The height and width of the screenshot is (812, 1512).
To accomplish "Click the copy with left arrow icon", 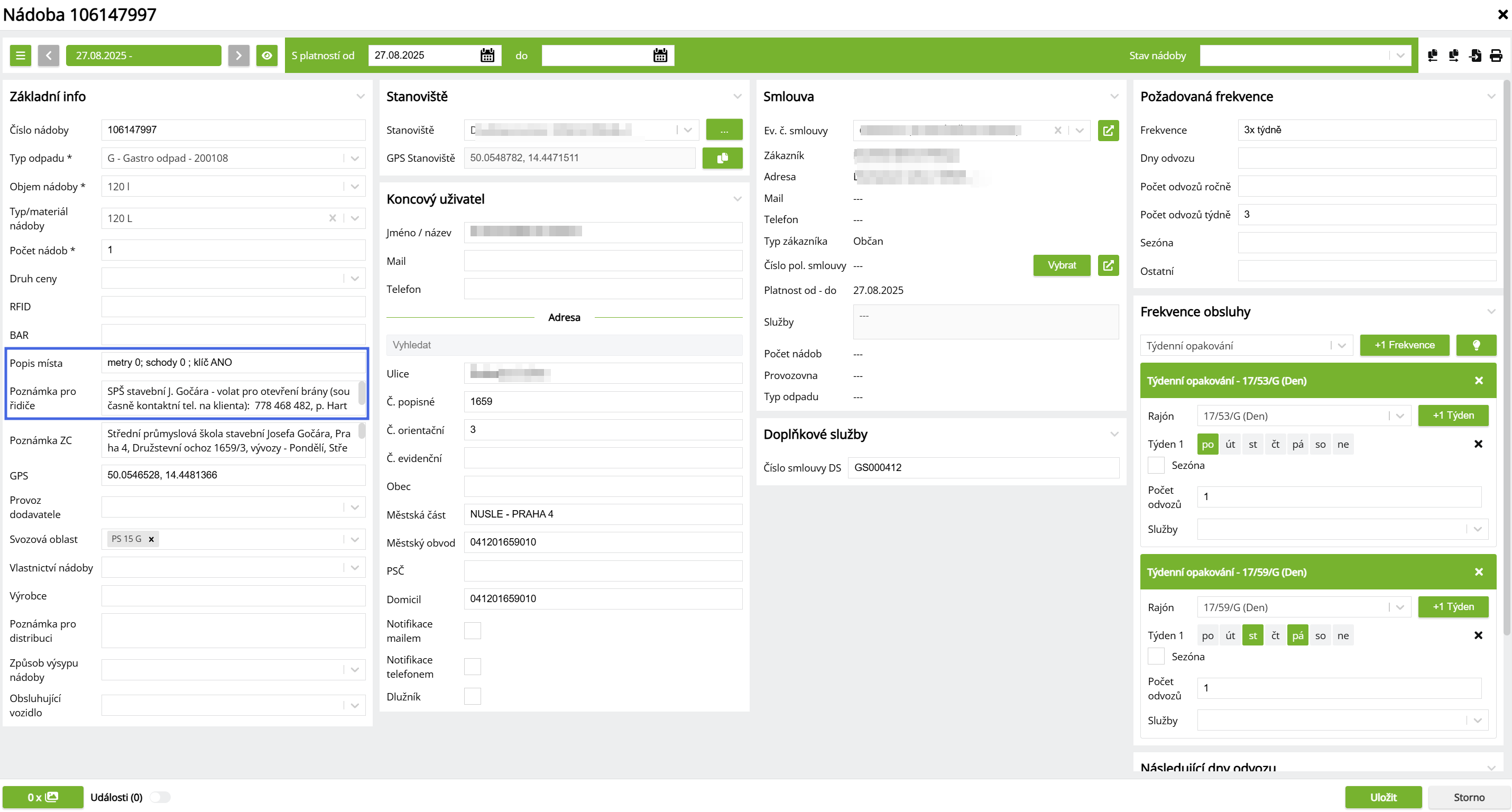I will [1432, 56].
